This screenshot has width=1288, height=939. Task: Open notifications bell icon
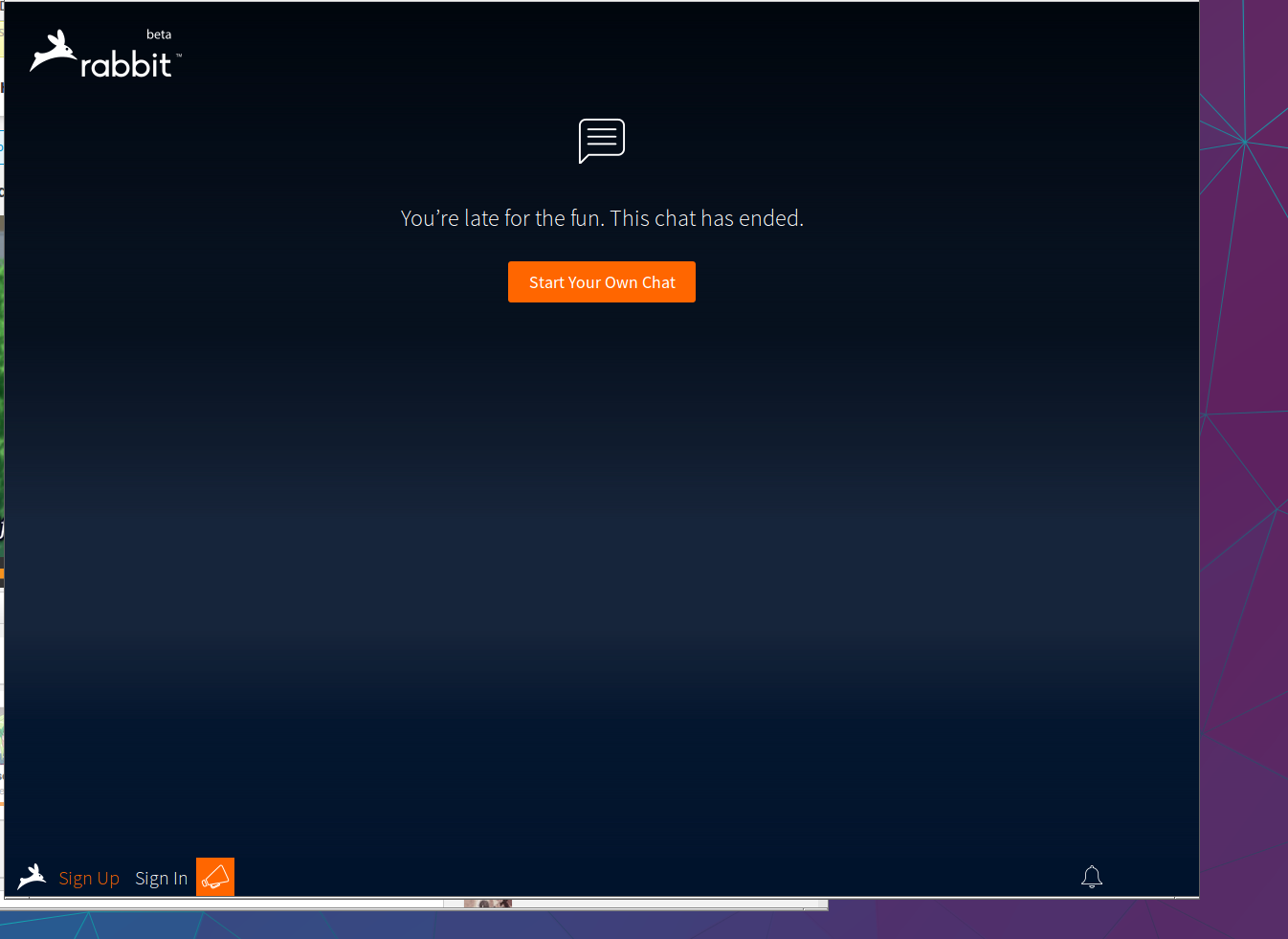[1092, 877]
